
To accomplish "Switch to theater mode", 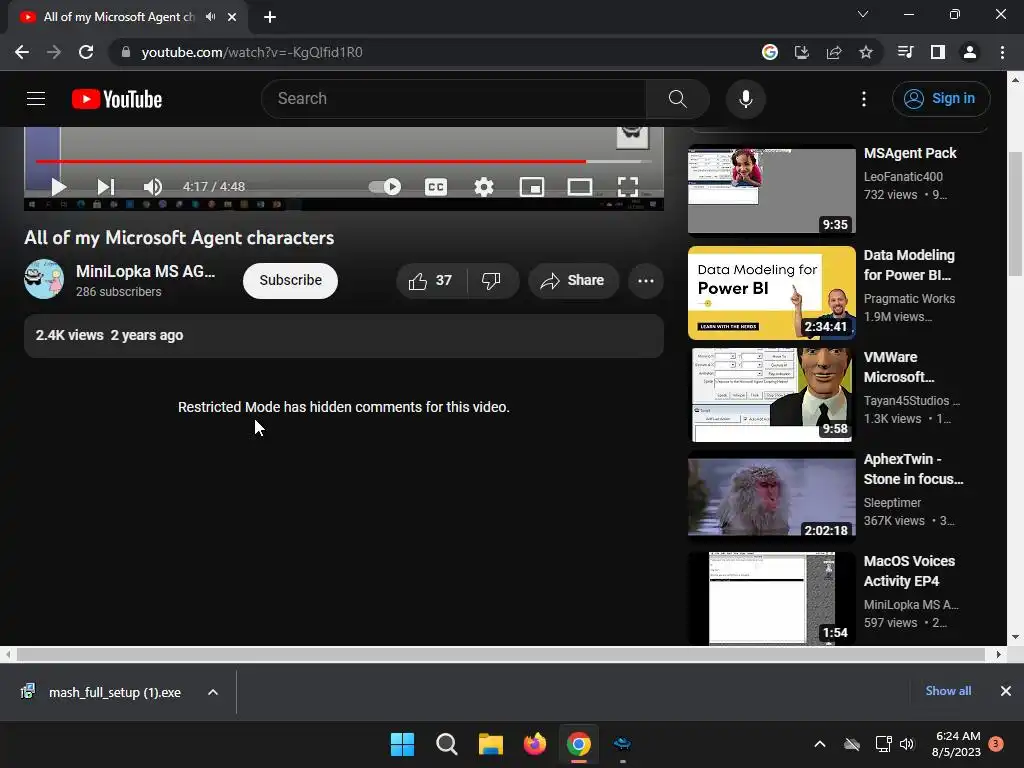I will coord(579,187).
